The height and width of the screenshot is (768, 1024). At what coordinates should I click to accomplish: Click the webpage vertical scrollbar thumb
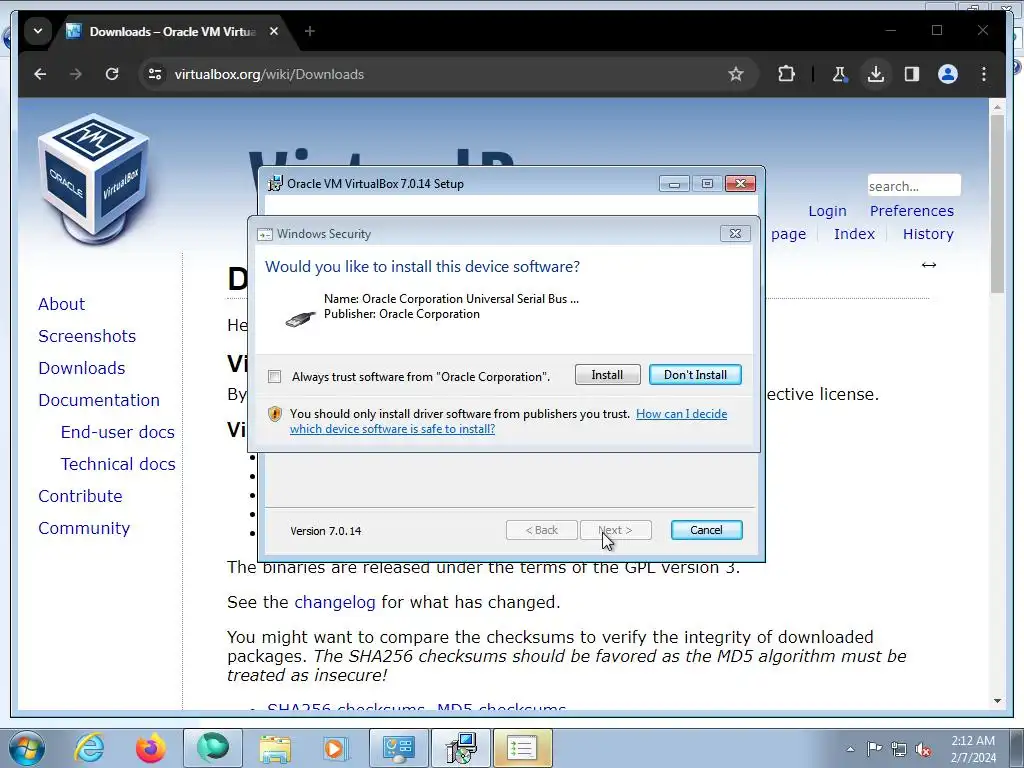point(997,203)
